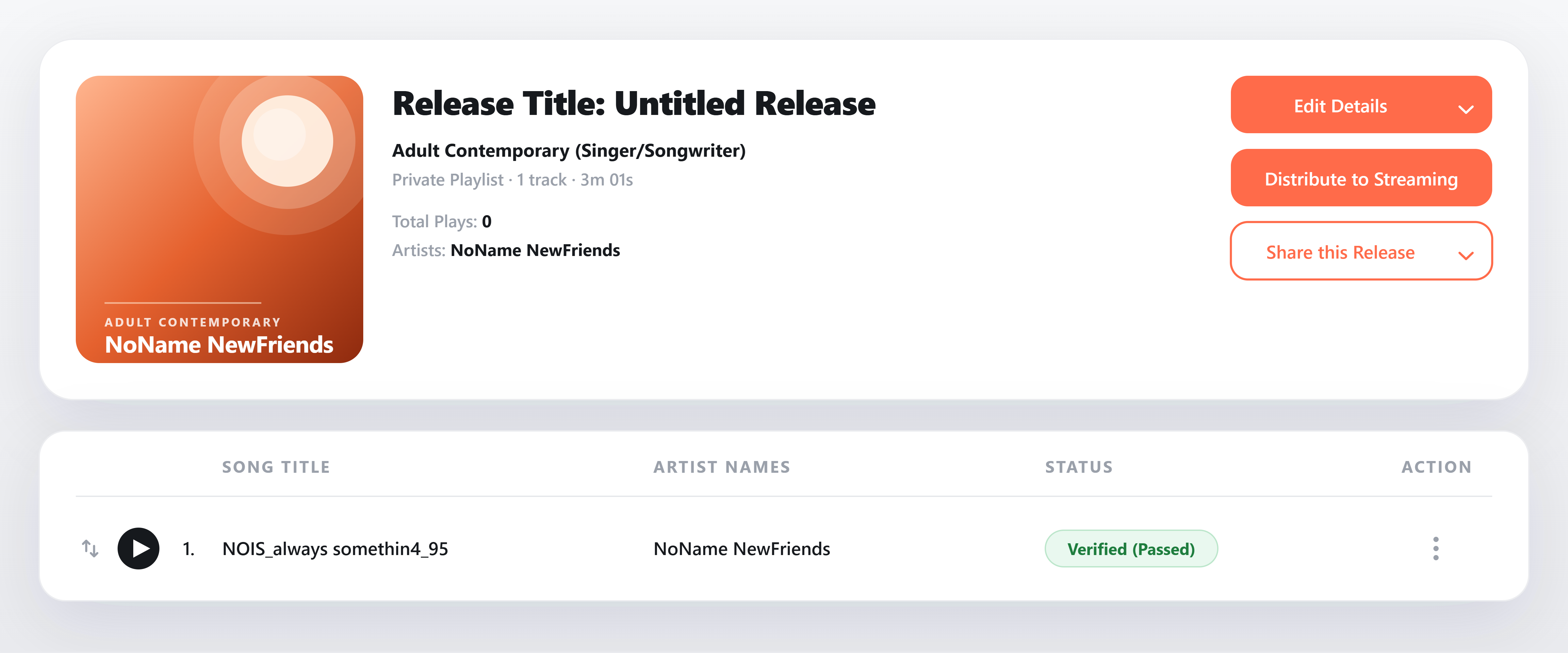The image size is (1568, 653).
Task: Sort by the SONG TITLE column header
Action: pyautogui.click(x=276, y=467)
